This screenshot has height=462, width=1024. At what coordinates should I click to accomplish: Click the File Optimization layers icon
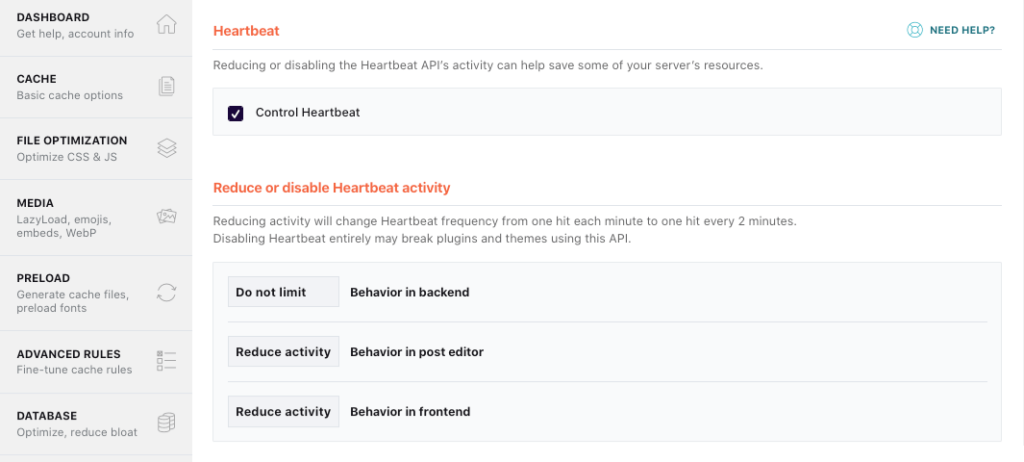(167, 148)
